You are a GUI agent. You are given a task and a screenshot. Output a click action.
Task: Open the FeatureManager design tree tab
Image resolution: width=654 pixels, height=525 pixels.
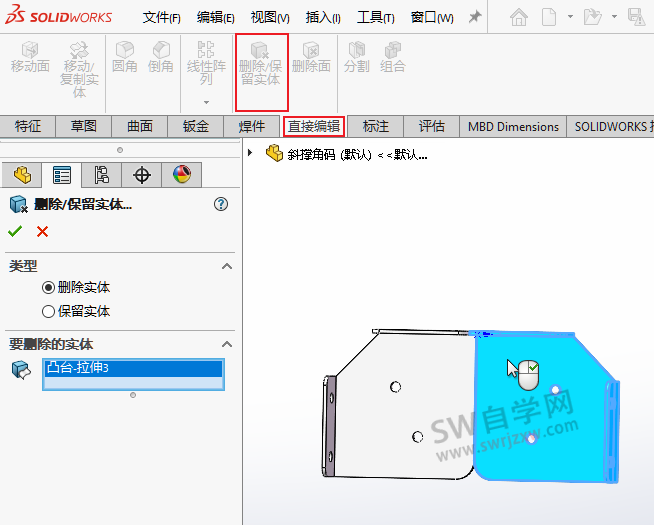click(22, 175)
